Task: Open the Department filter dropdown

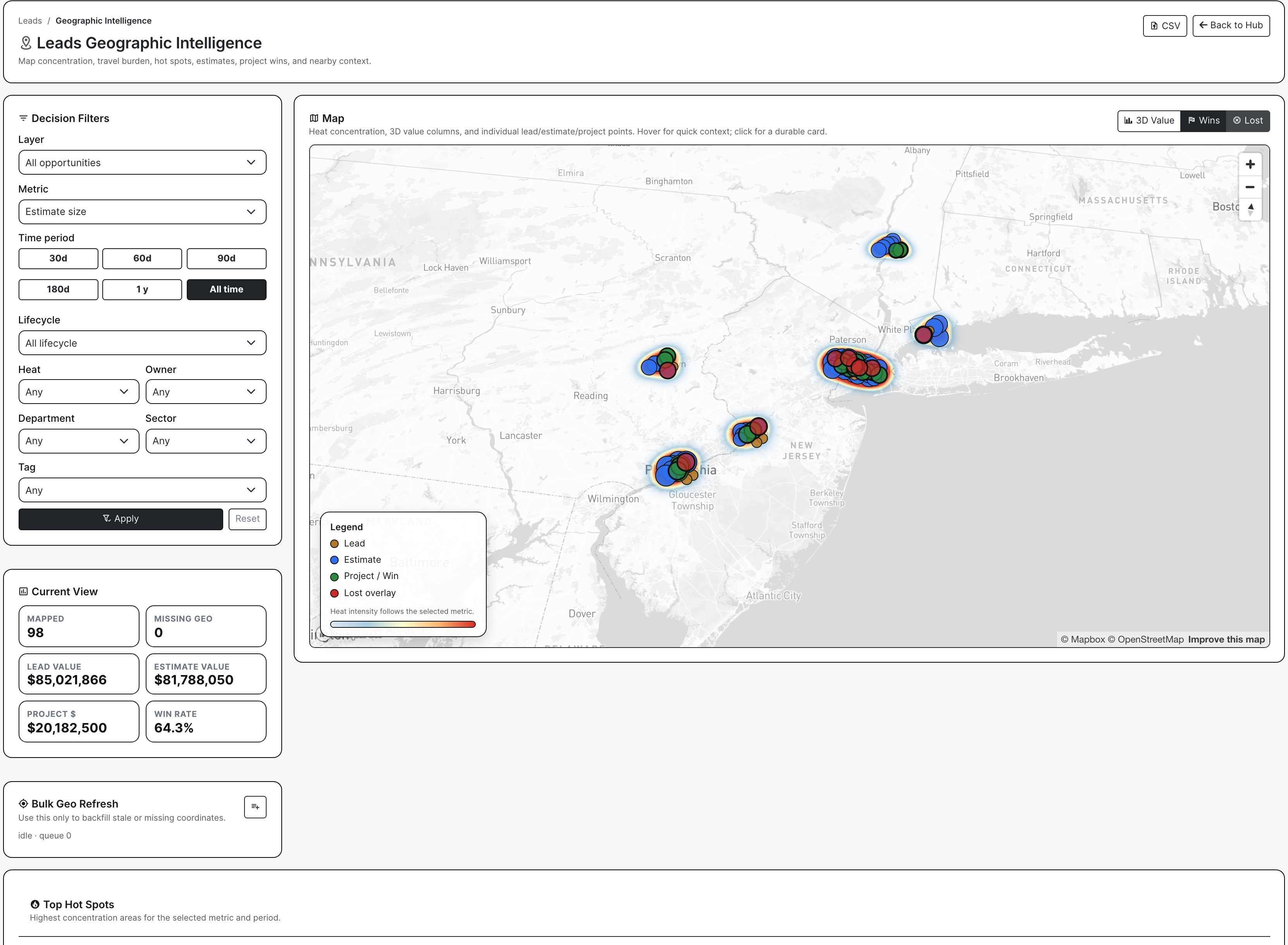Action: tap(79, 441)
